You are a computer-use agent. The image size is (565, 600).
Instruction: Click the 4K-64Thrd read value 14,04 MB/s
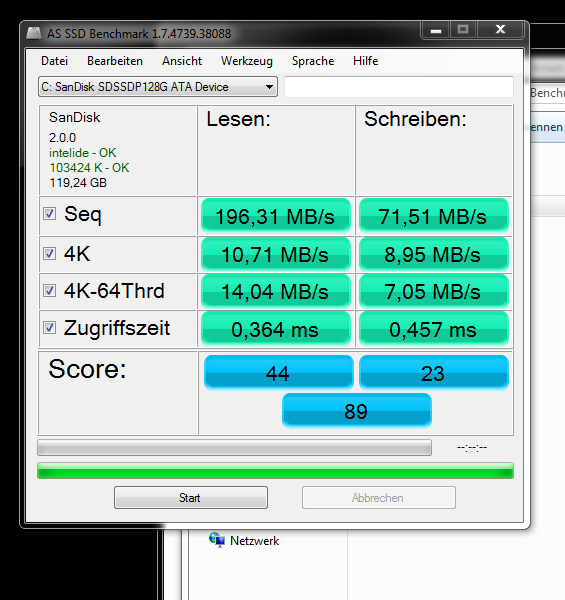pyautogui.click(x=275, y=291)
